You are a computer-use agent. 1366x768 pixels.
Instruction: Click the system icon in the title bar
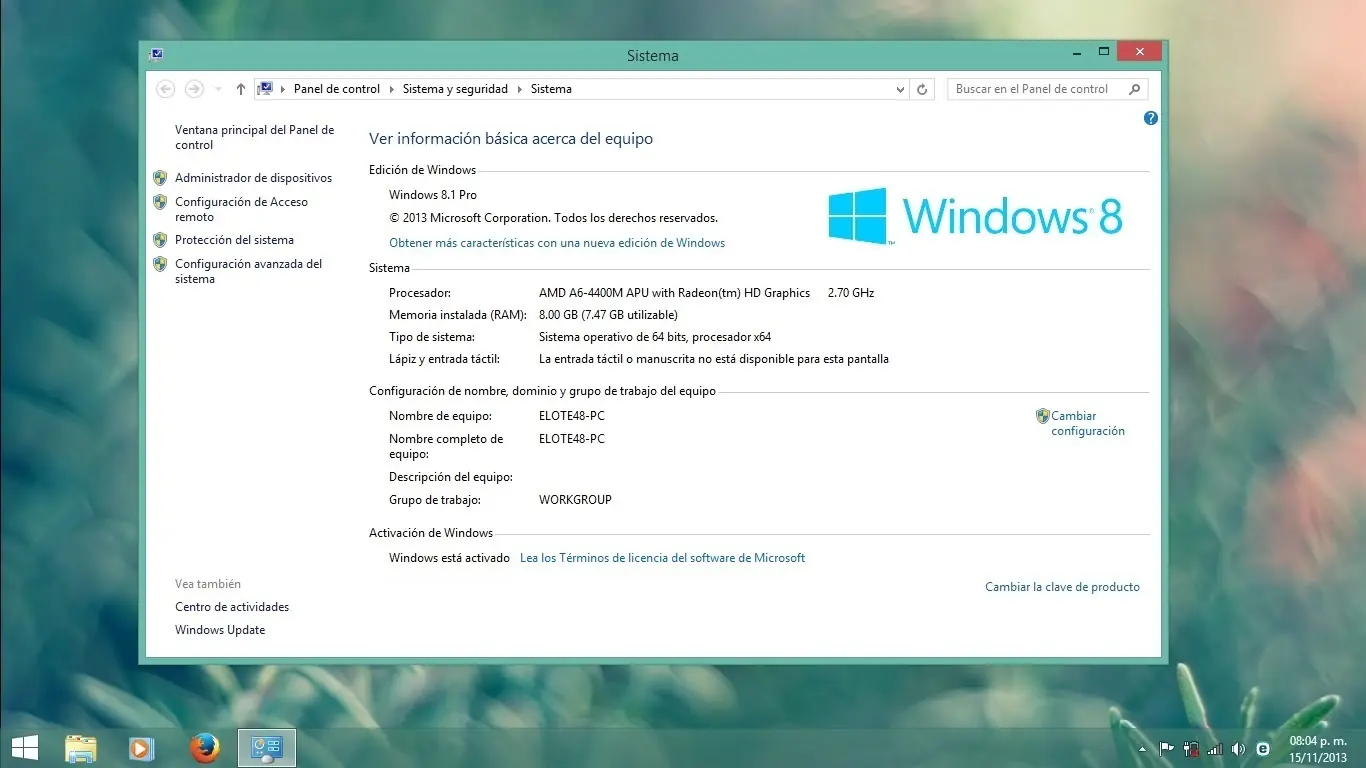[x=155, y=55]
